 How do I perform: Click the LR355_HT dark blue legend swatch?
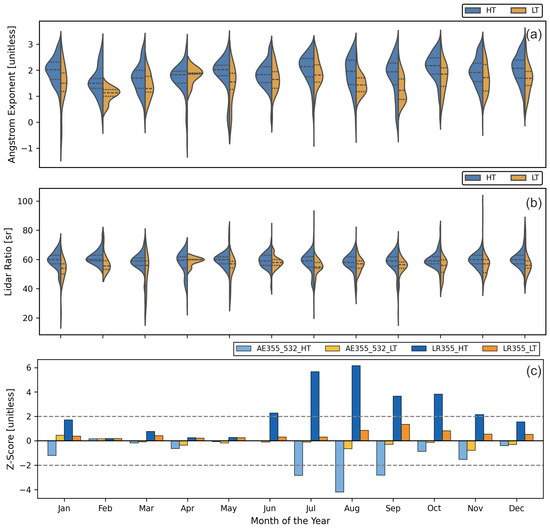click(419, 348)
